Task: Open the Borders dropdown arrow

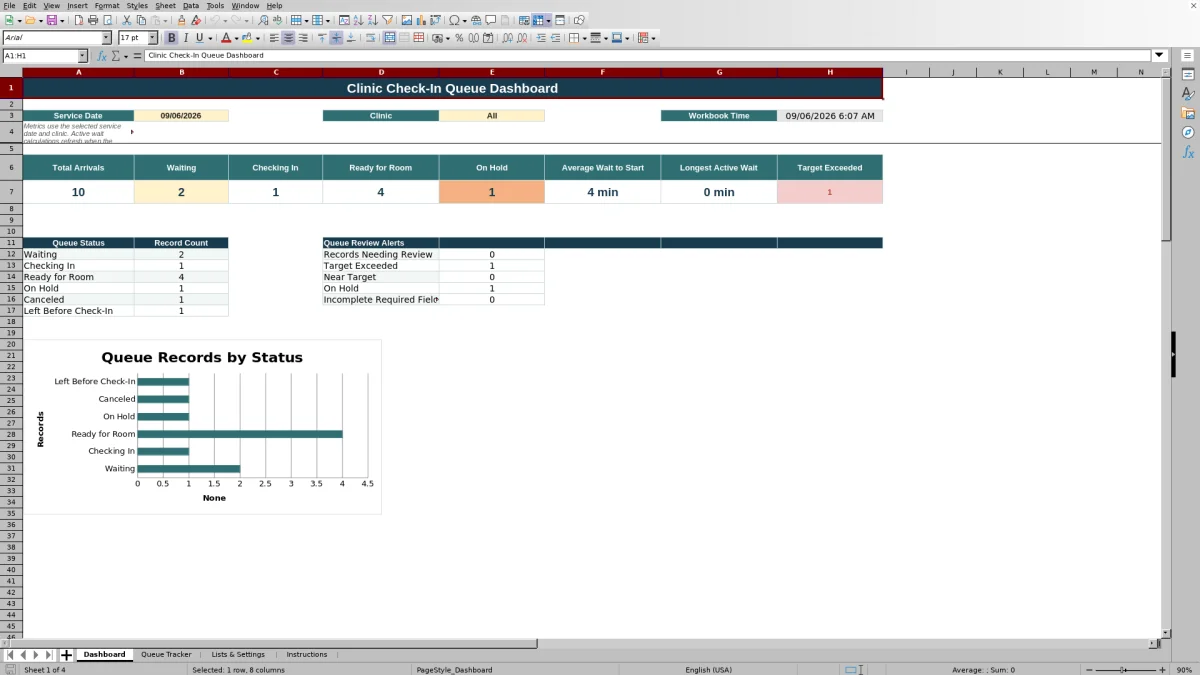Action: pos(584,38)
